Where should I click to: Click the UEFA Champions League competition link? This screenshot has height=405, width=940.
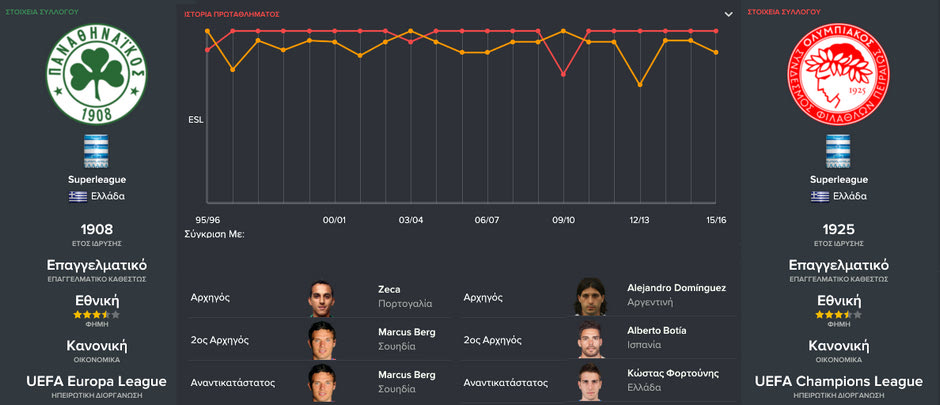[838, 381]
